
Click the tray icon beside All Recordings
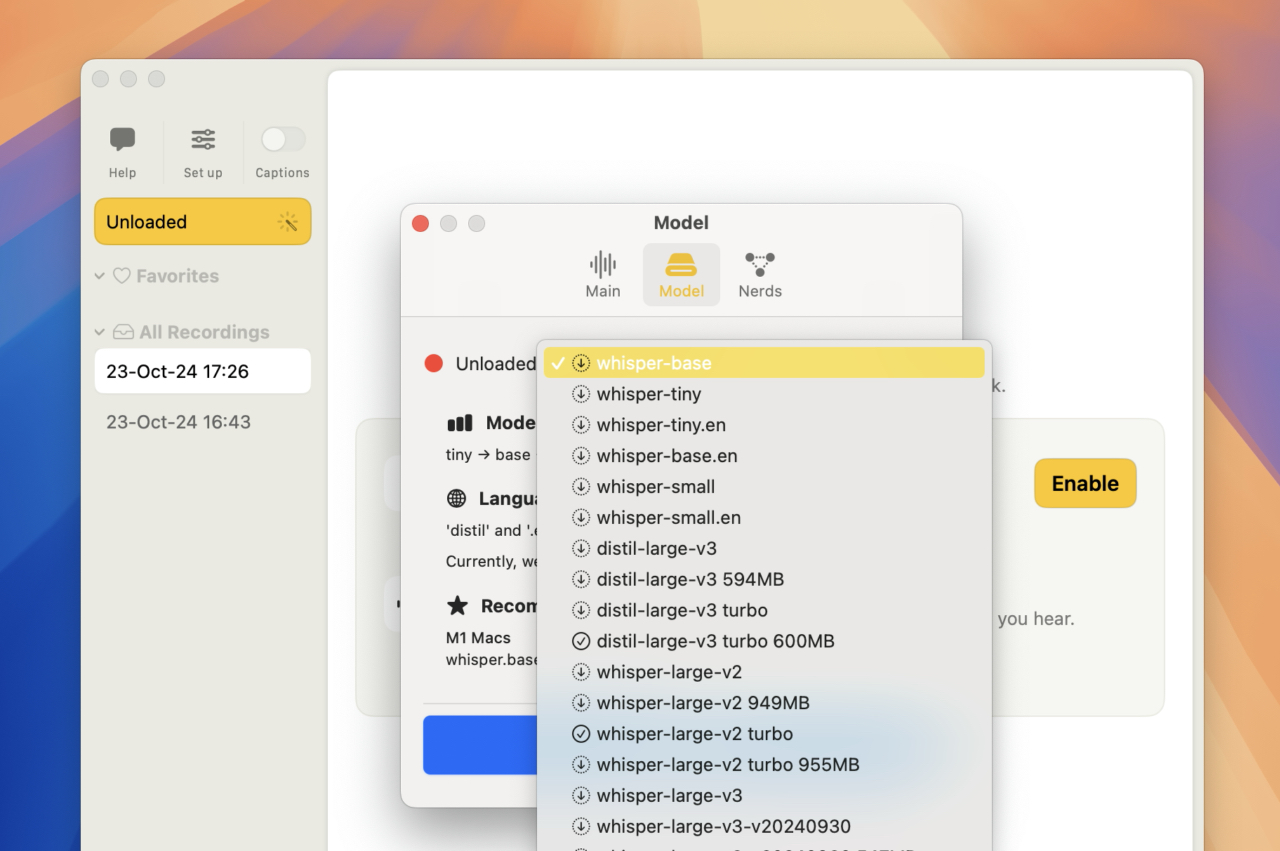(123, 332)
